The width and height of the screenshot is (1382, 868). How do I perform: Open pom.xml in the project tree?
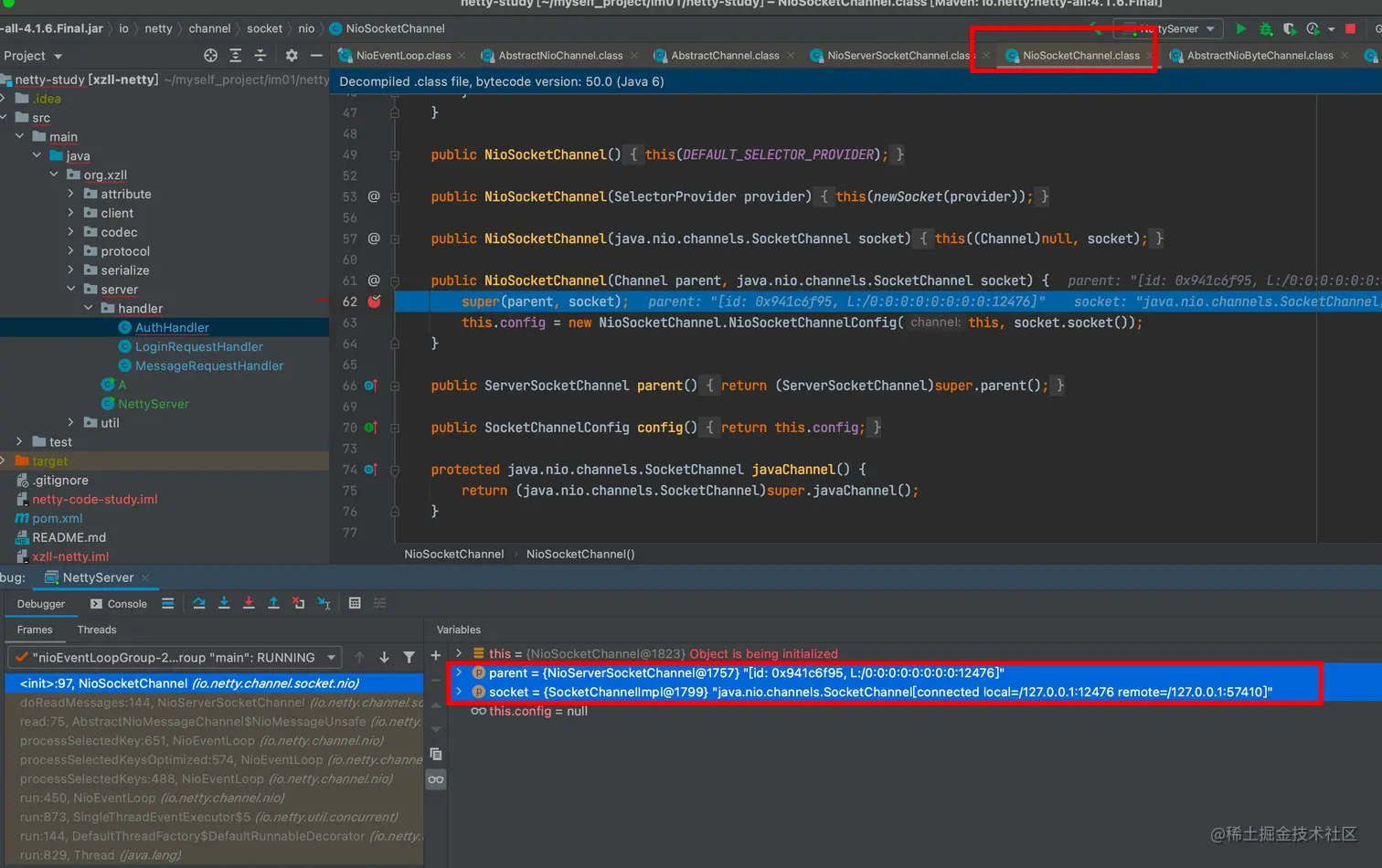coord(57,518)
